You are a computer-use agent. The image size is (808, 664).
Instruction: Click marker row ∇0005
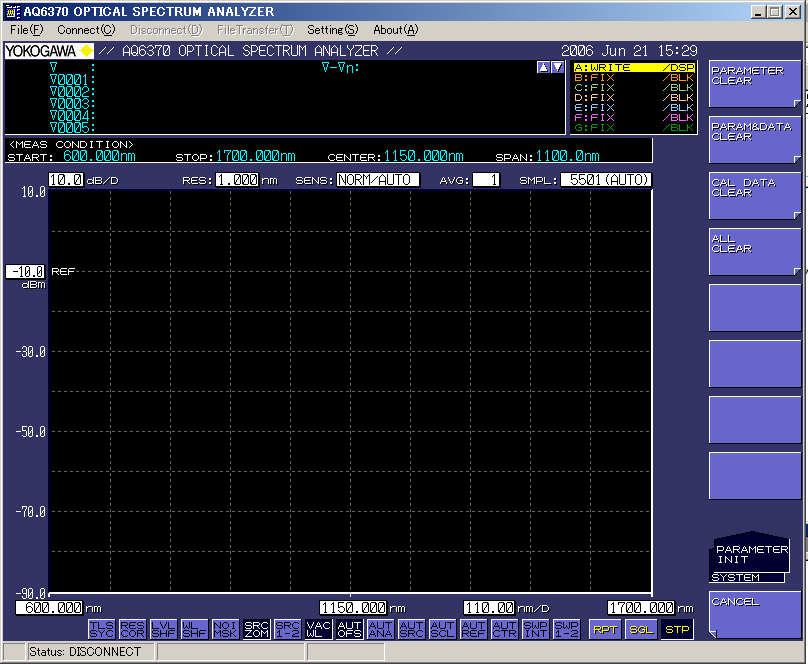point(73,127)
